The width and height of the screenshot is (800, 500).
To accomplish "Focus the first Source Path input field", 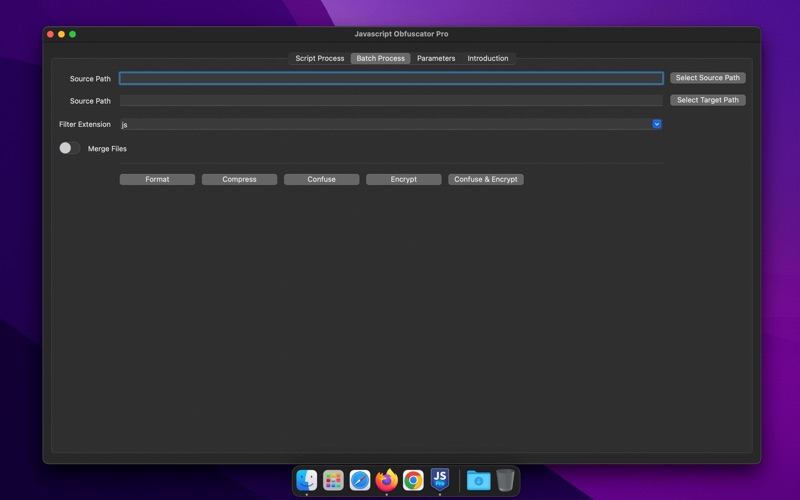I will tap(391, 78).
